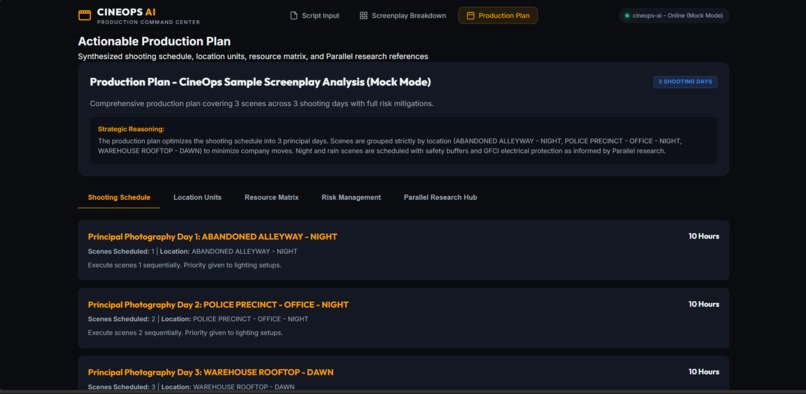Show the Parallel Research Hub tab
This screenshot has width=806, height=394.
point(440,198)
